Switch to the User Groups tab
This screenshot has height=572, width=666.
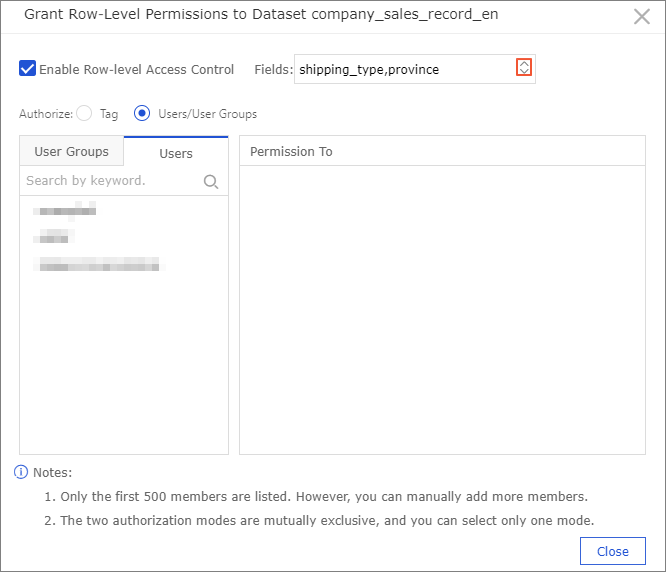pos(71,151)
